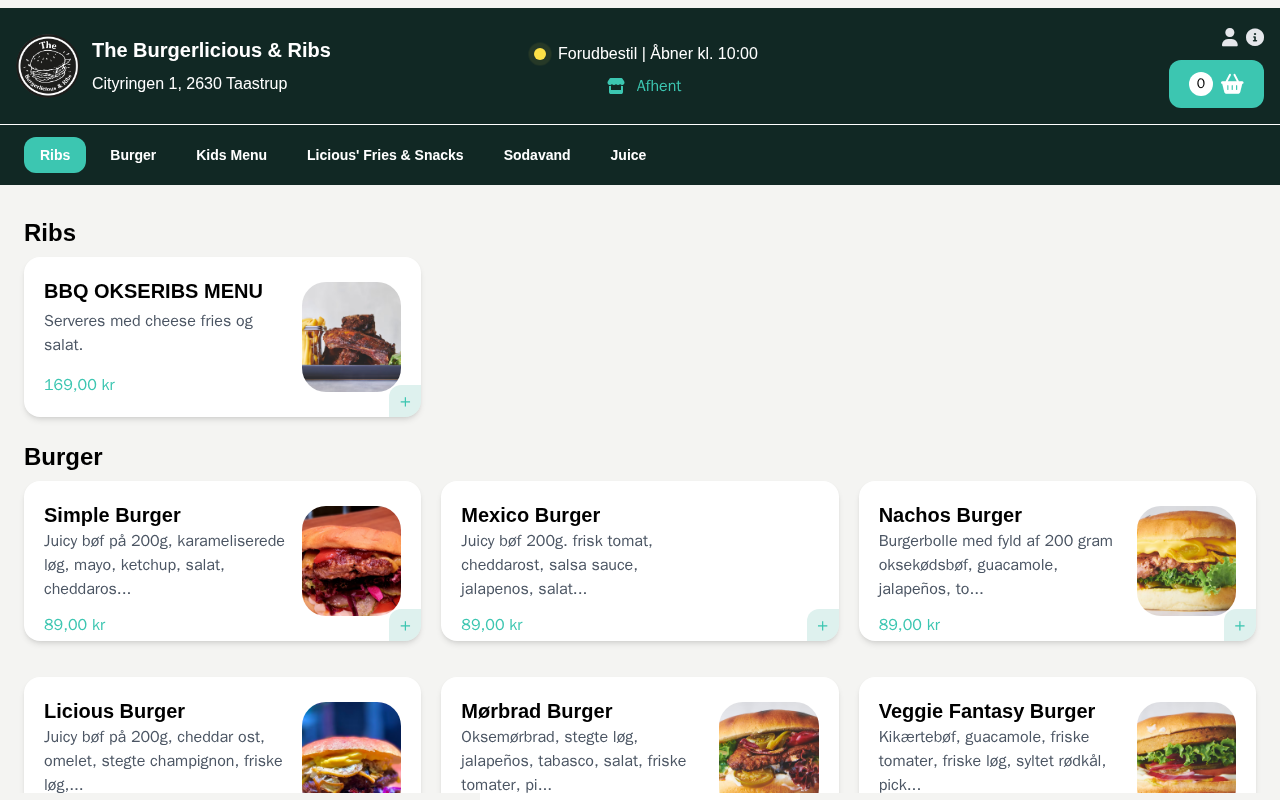Open Licious' Fries & Snacks tab
The image size is (1280, 800).
coord(385,155)
